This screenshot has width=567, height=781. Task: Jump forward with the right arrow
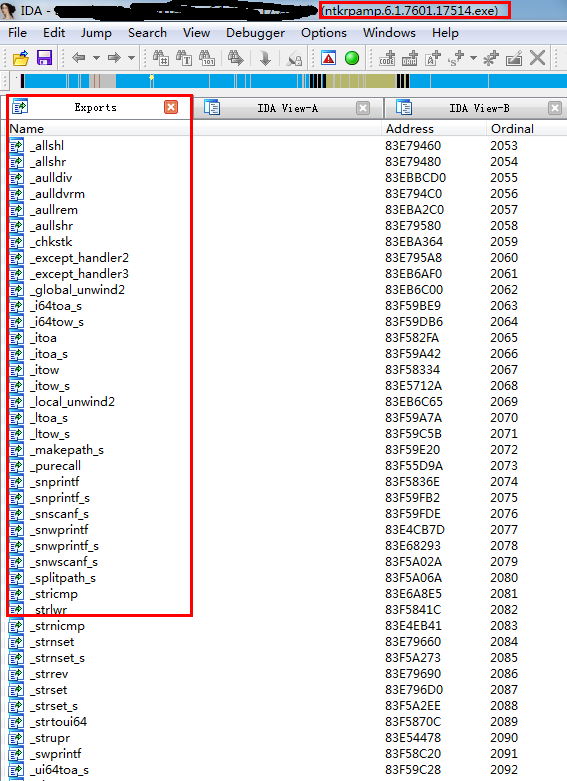coord(115,58)
